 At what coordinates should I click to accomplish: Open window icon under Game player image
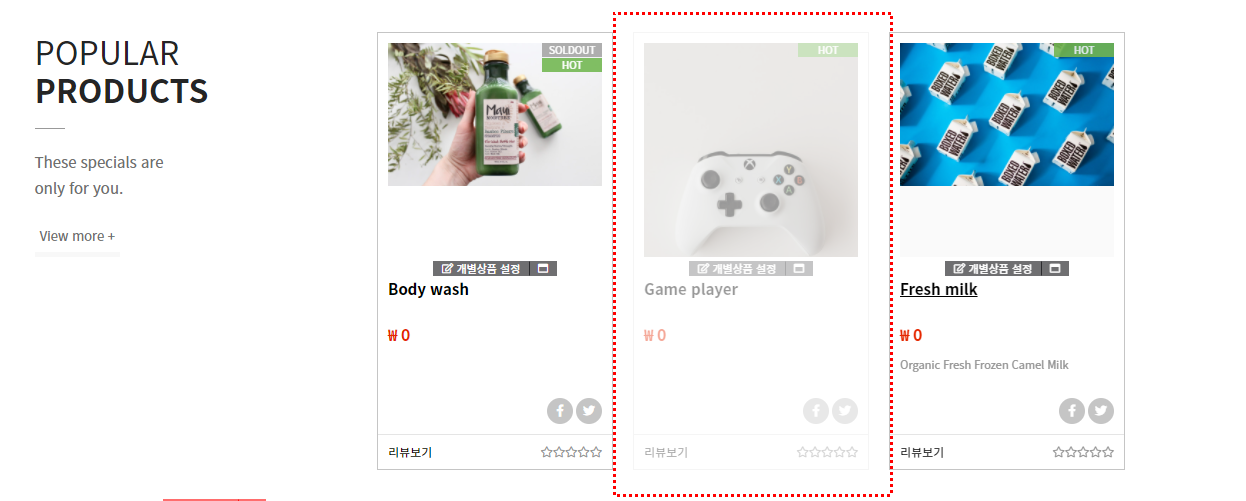pyautogui.click(x=800, y=269)
